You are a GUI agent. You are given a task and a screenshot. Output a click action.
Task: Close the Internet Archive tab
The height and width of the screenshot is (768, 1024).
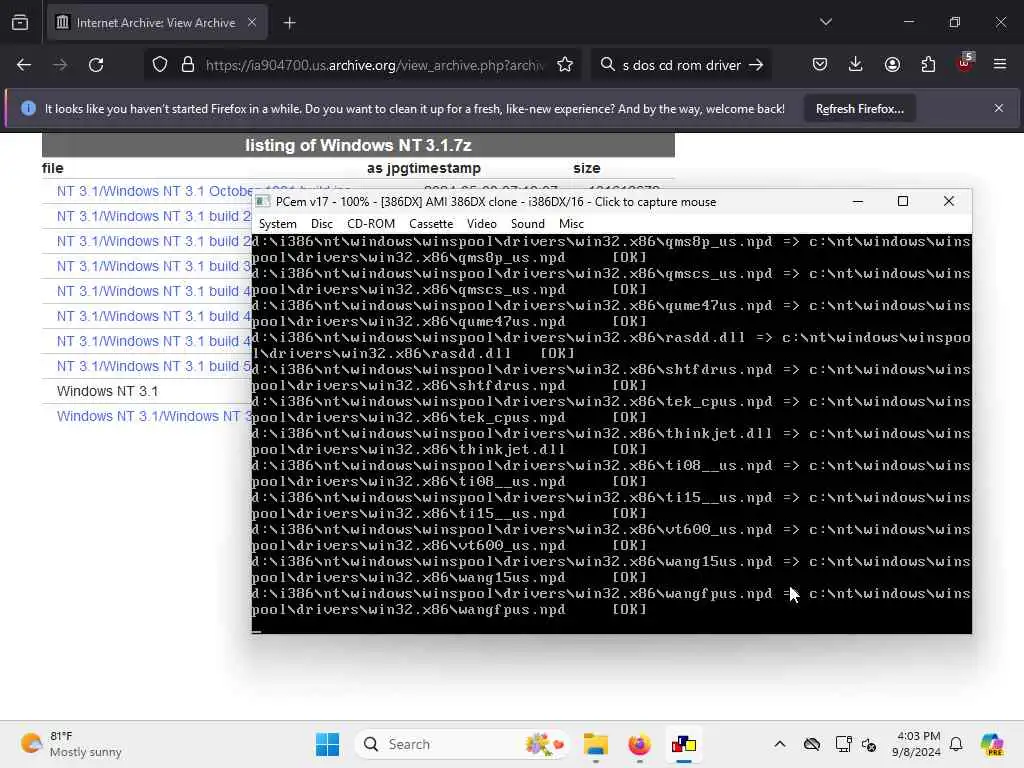[x=252, y=22]
